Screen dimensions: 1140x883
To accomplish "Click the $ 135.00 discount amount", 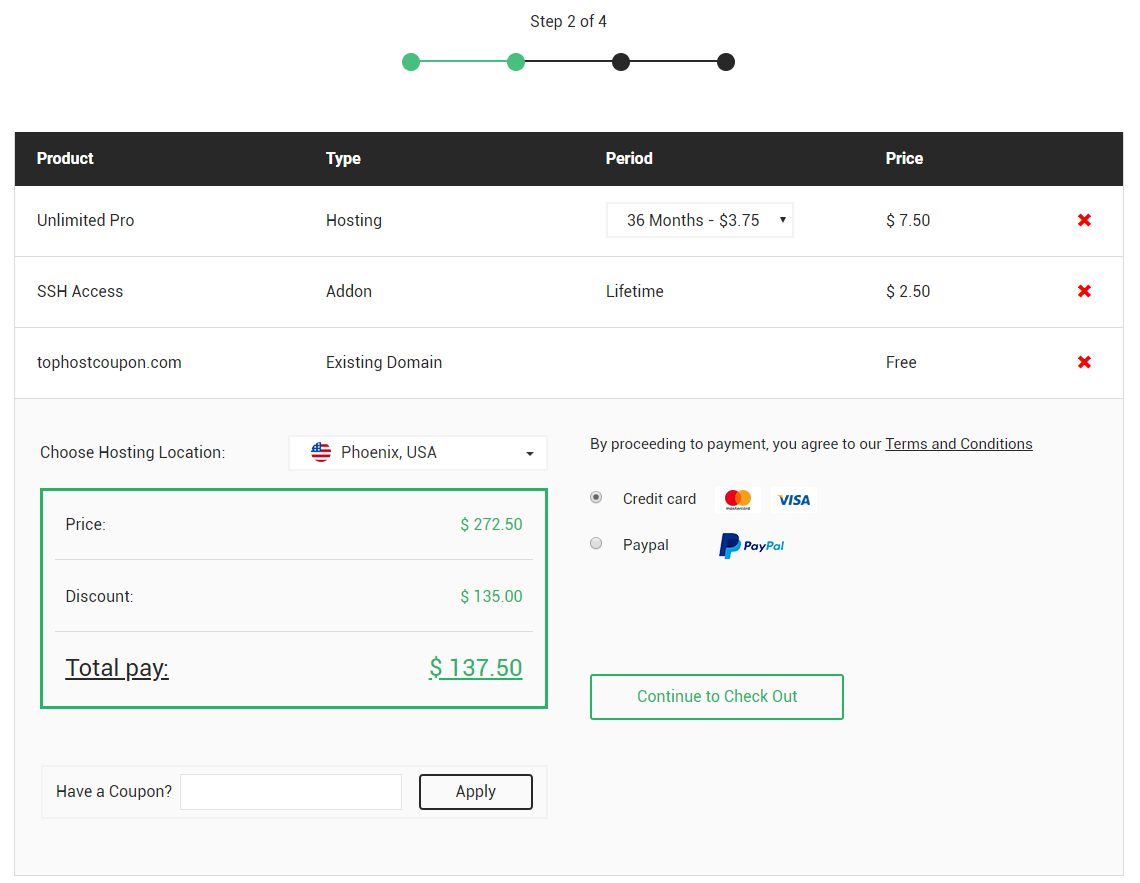I will pos(491,596).
